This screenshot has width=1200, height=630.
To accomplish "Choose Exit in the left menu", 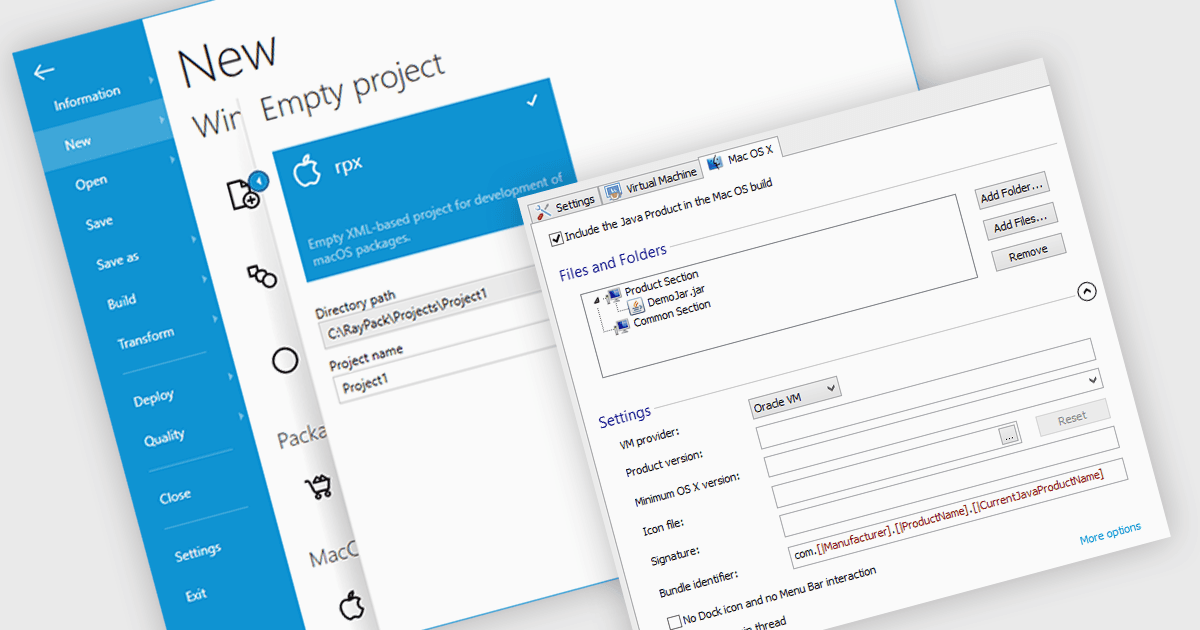I will point(196,594).
